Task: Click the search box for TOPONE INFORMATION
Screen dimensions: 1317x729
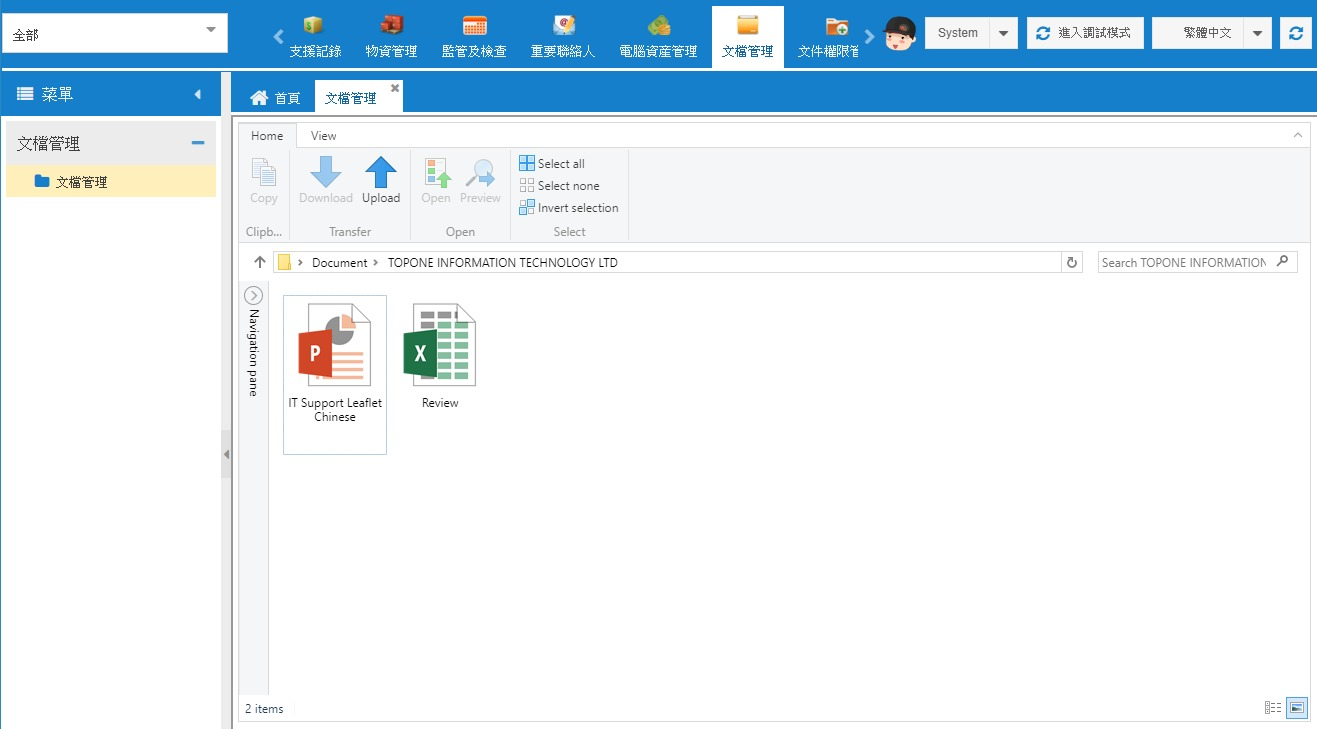Action: pos(1185,263)
